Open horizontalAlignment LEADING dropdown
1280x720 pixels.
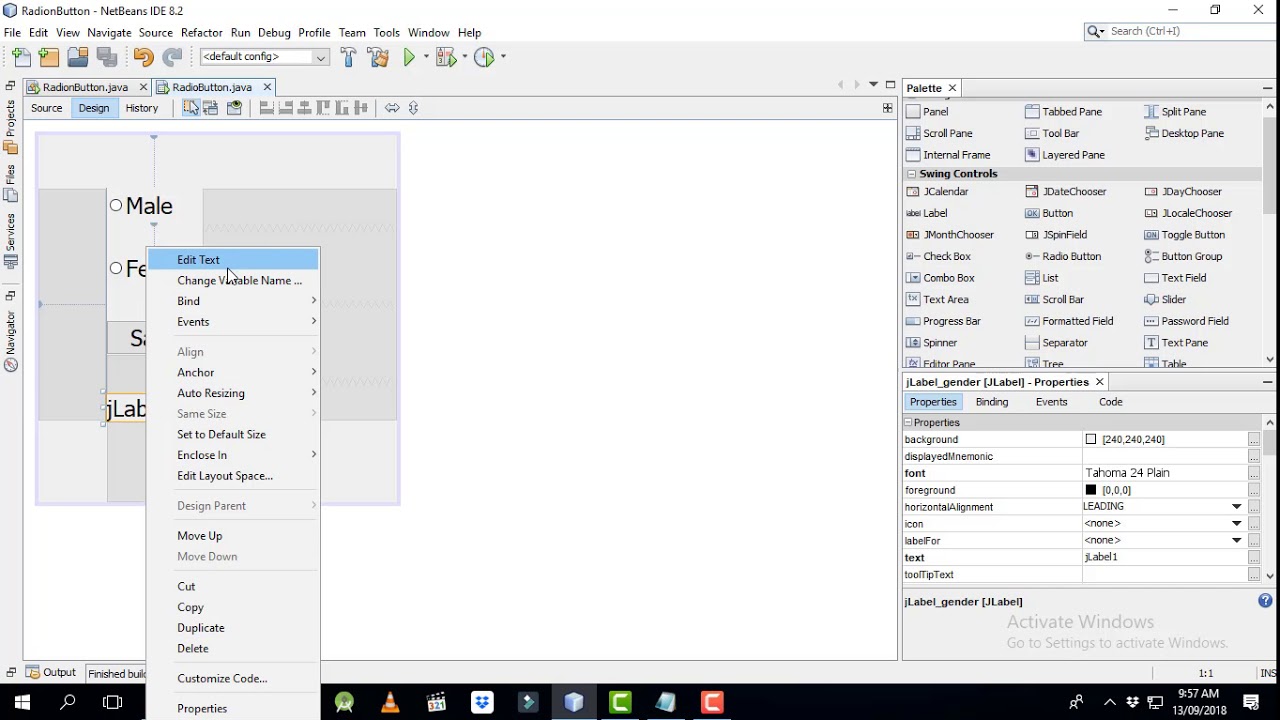click(1236, 507)
